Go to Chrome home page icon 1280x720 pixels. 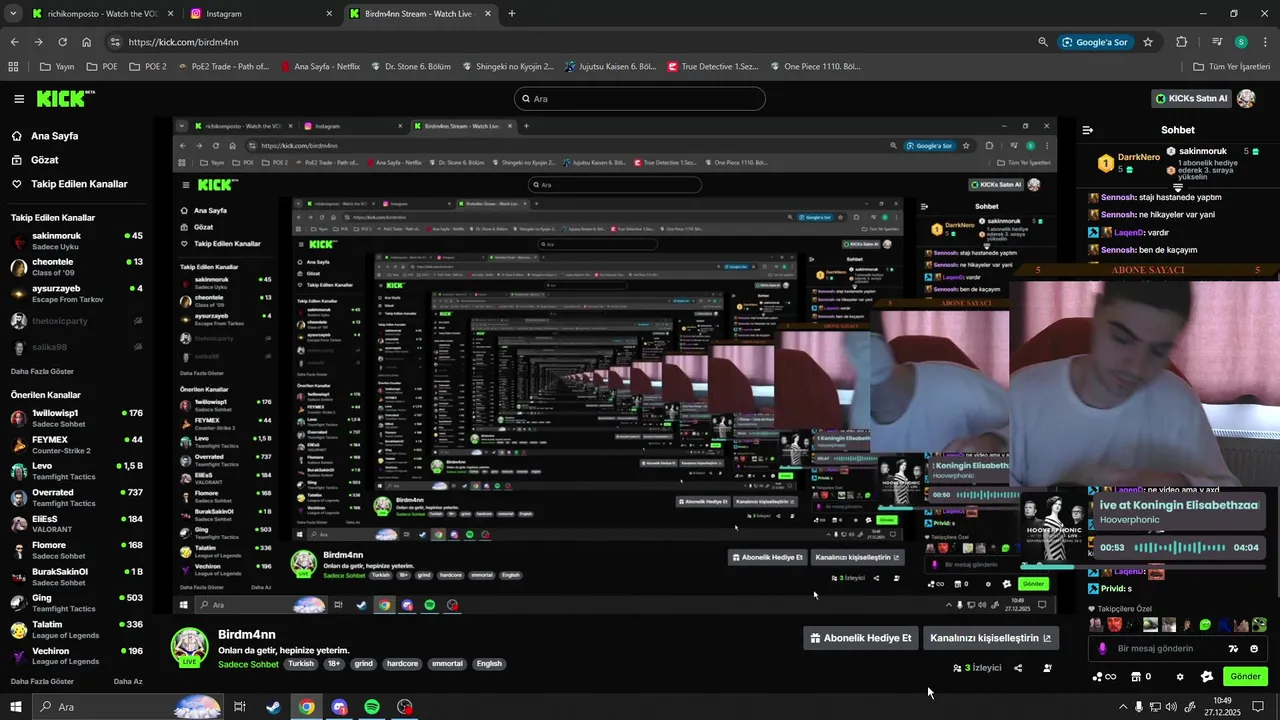pyautogui.click(x=87, y=42)
